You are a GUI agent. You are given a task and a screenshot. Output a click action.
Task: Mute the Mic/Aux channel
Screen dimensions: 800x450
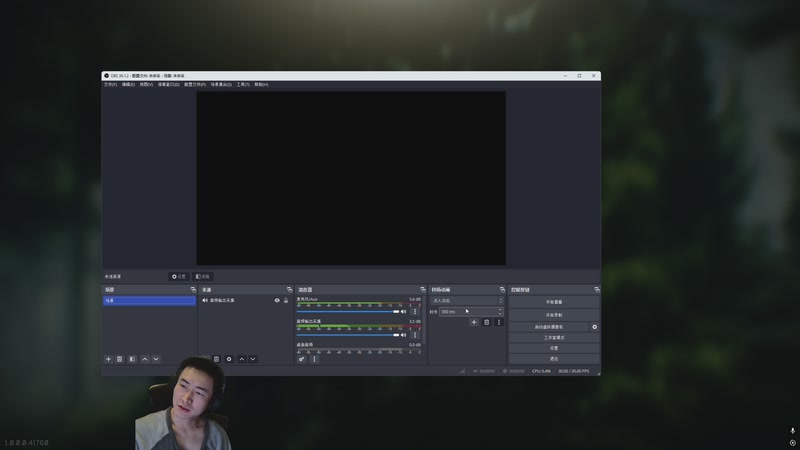[404, 311]
